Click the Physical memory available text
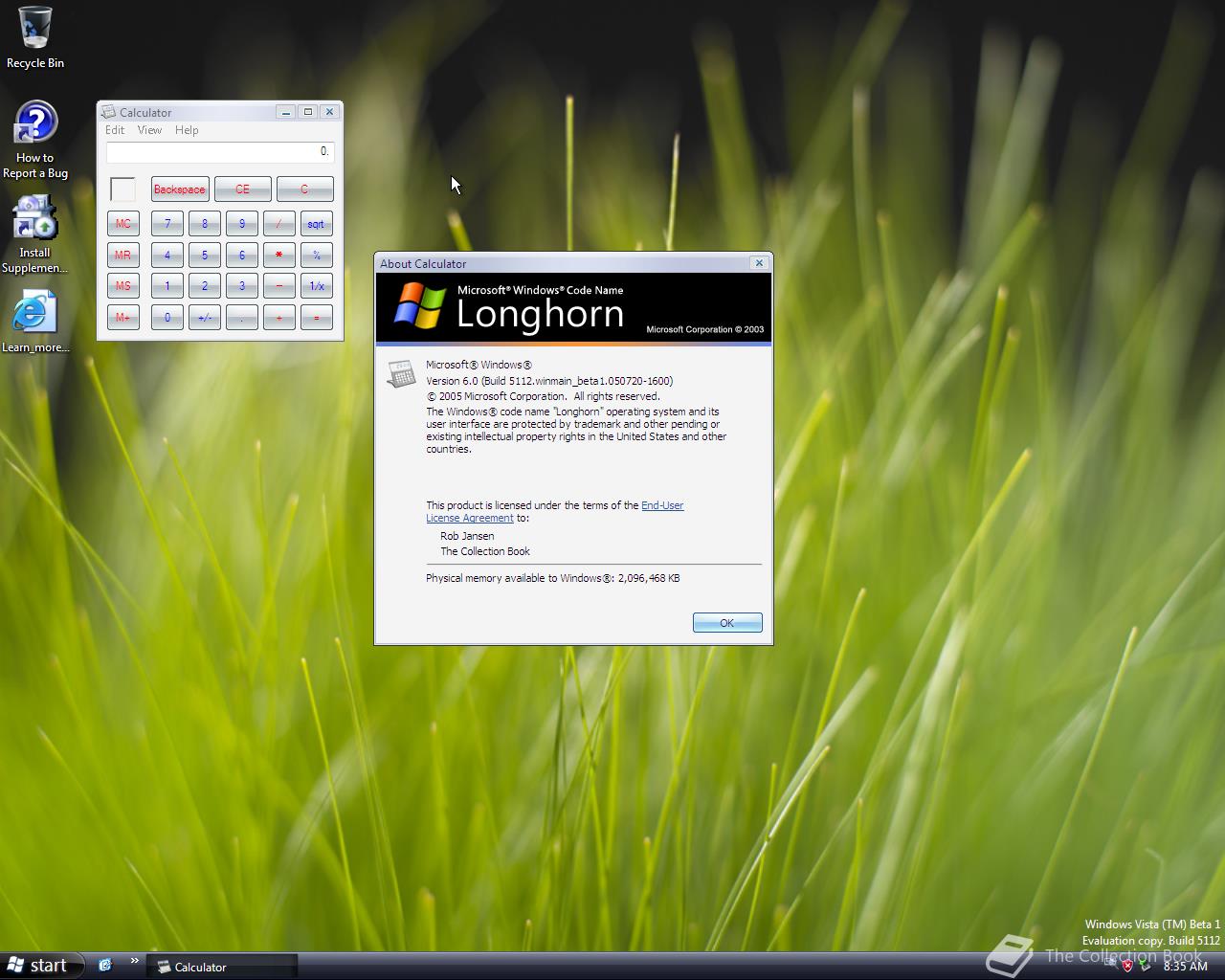 tap(553, 578)
